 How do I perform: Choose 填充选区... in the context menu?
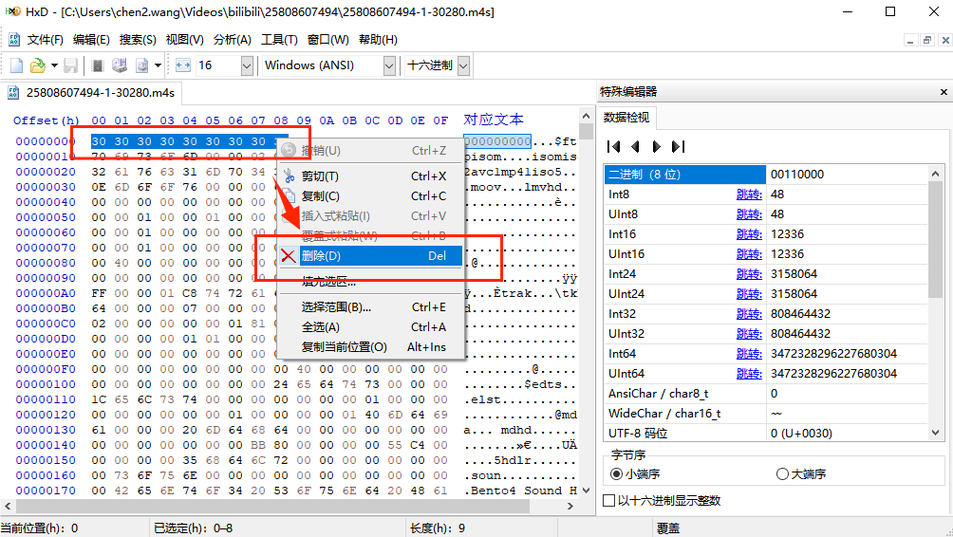tap(371, 281)
